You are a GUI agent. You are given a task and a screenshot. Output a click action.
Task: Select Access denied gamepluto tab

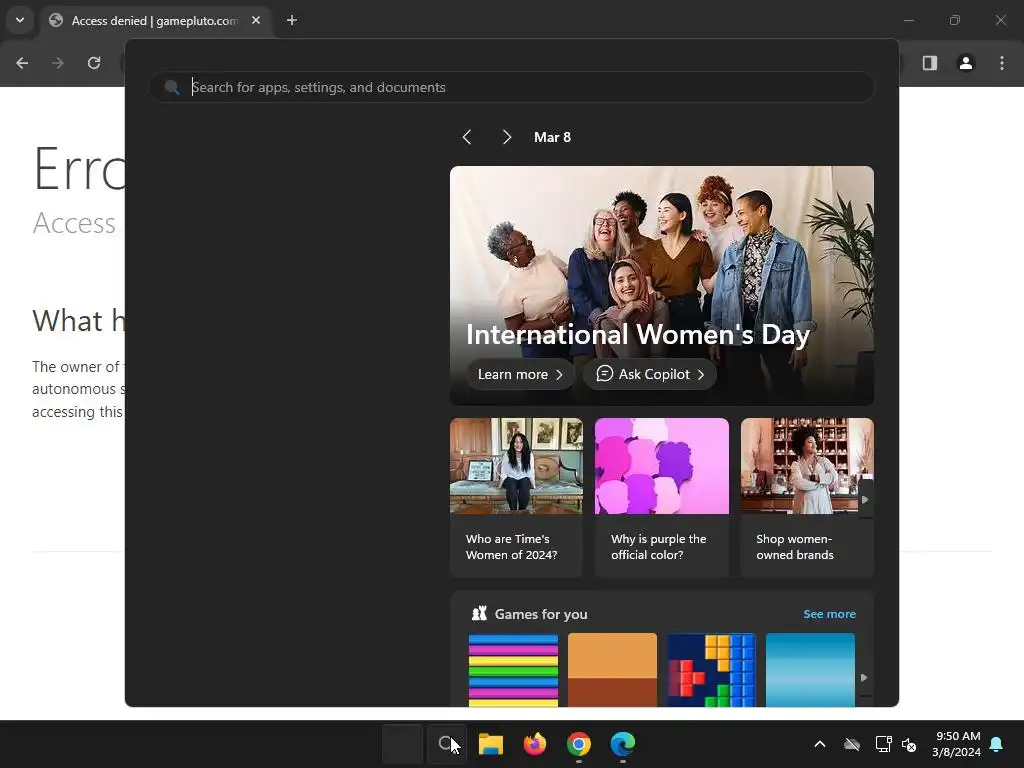155,20
